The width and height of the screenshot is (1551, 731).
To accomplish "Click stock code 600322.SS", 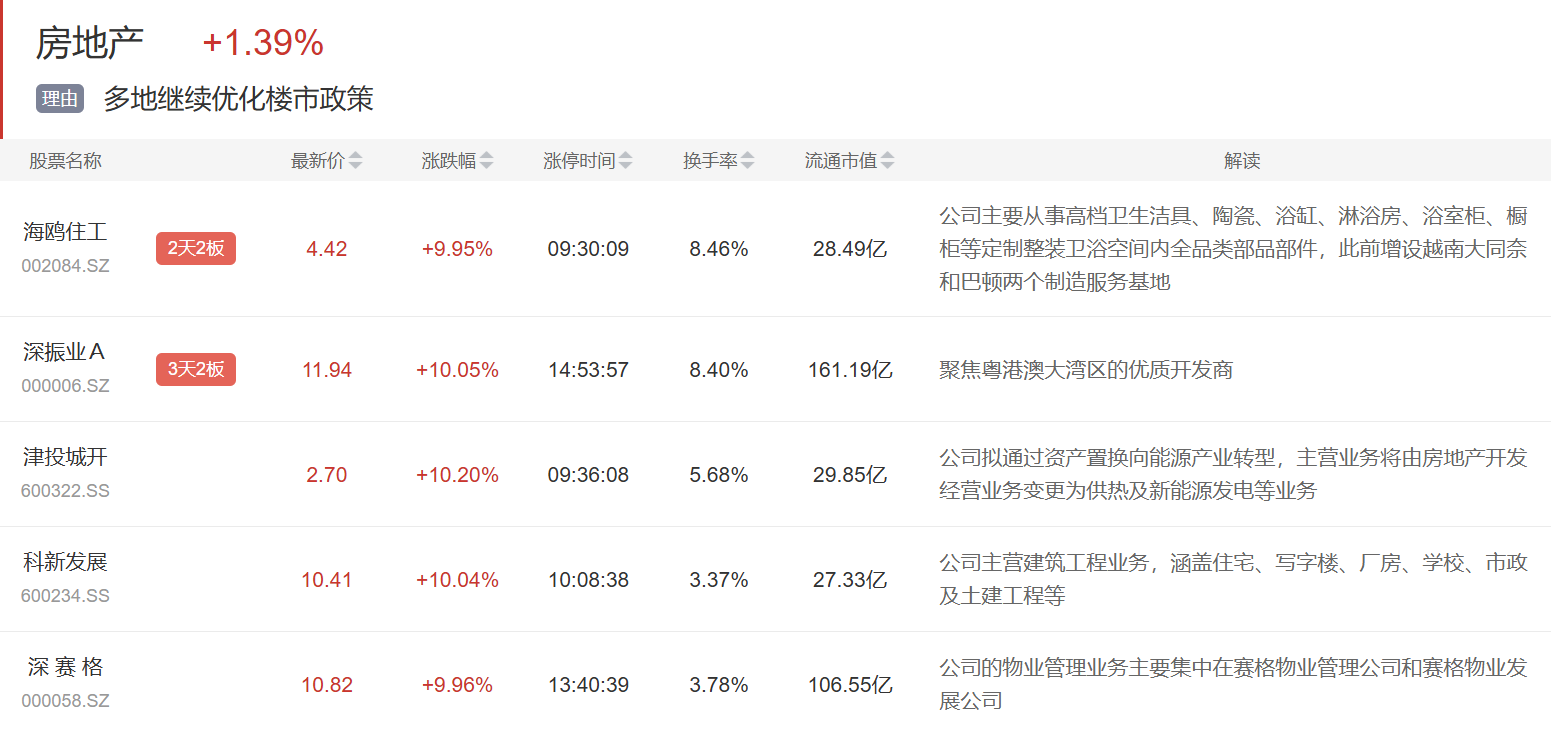I will pyautogui.click(x=65, y=491).
